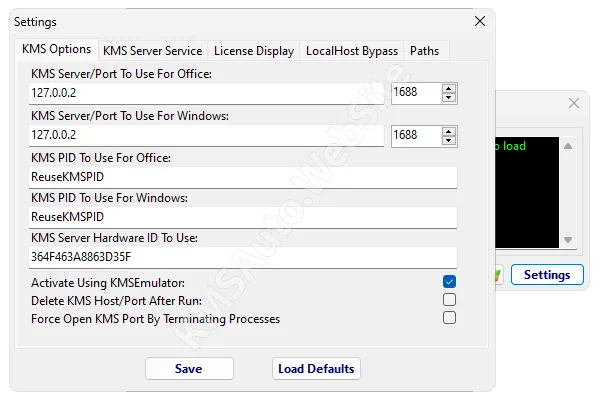The image size is (599, 400).
Task: Click the 'KMS Server/Port To Use For Office:' label
Action: click(121, 74)
